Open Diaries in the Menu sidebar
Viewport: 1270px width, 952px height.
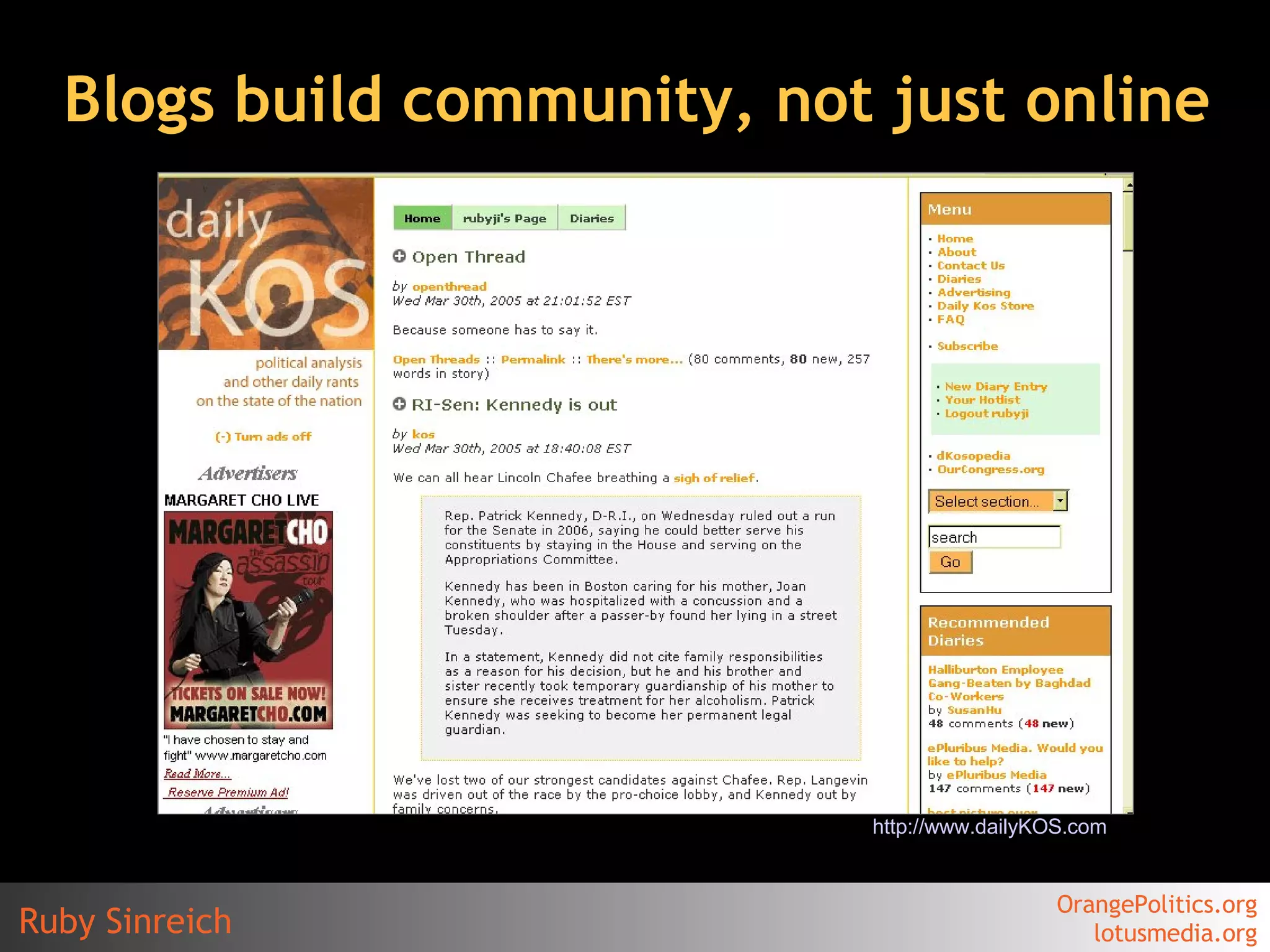click(x=959, y=280)
